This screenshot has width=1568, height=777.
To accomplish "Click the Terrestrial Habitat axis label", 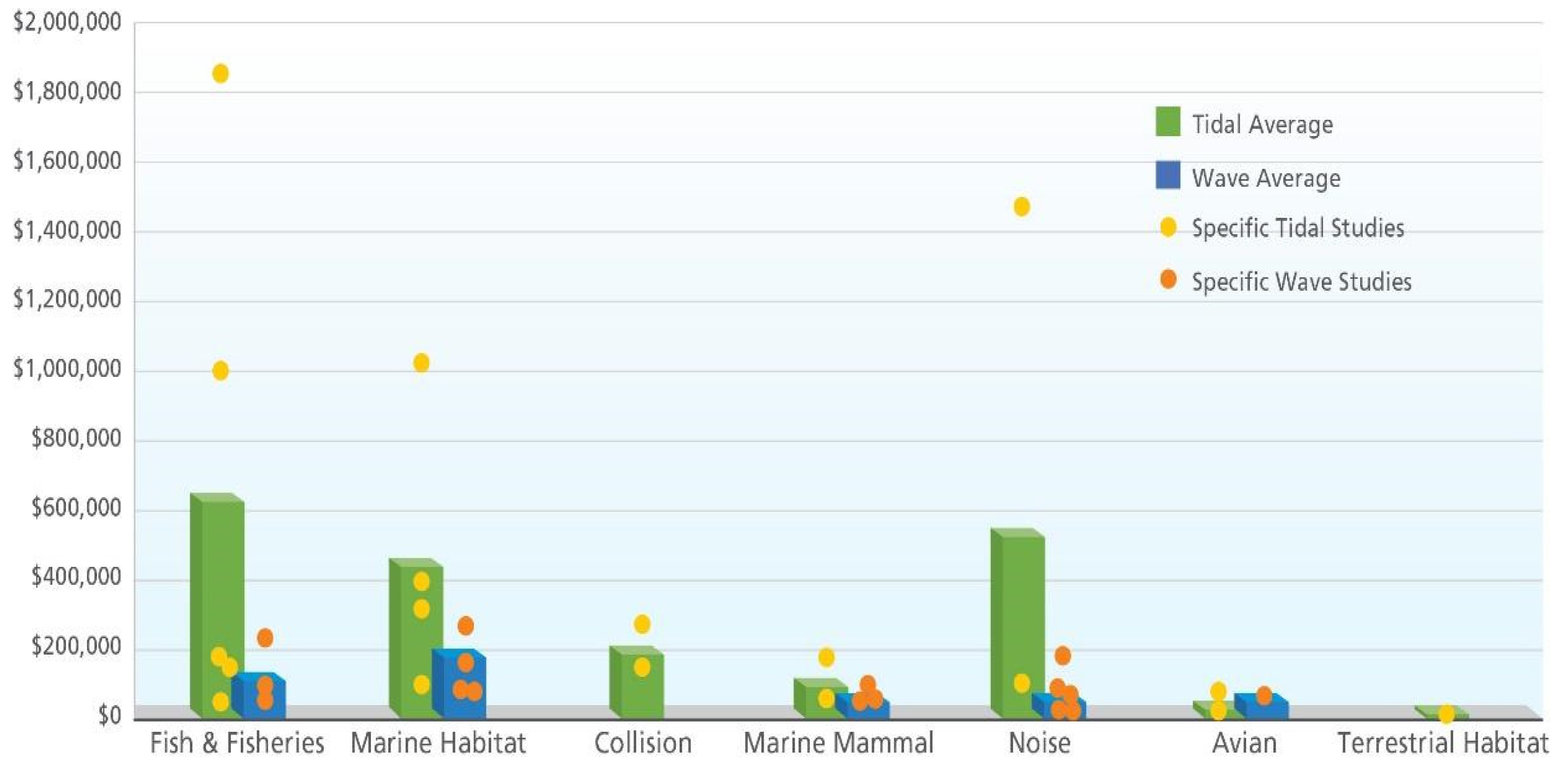I will click(x=1443, y=743).
